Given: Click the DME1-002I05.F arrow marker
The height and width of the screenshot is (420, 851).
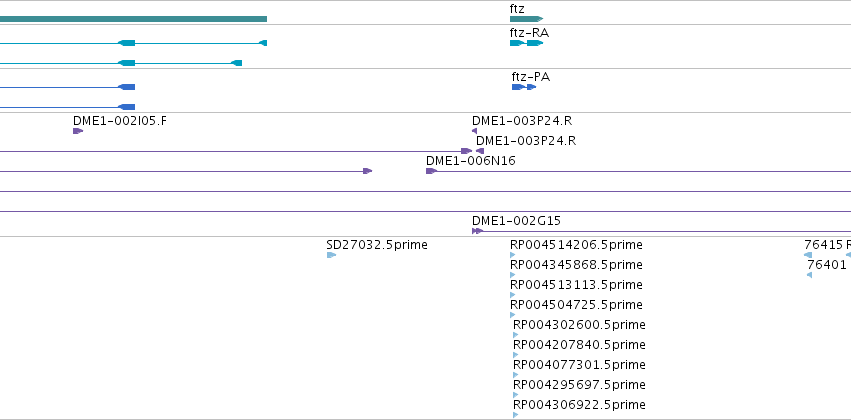Looking at the screenshot, I should point(78,131).
